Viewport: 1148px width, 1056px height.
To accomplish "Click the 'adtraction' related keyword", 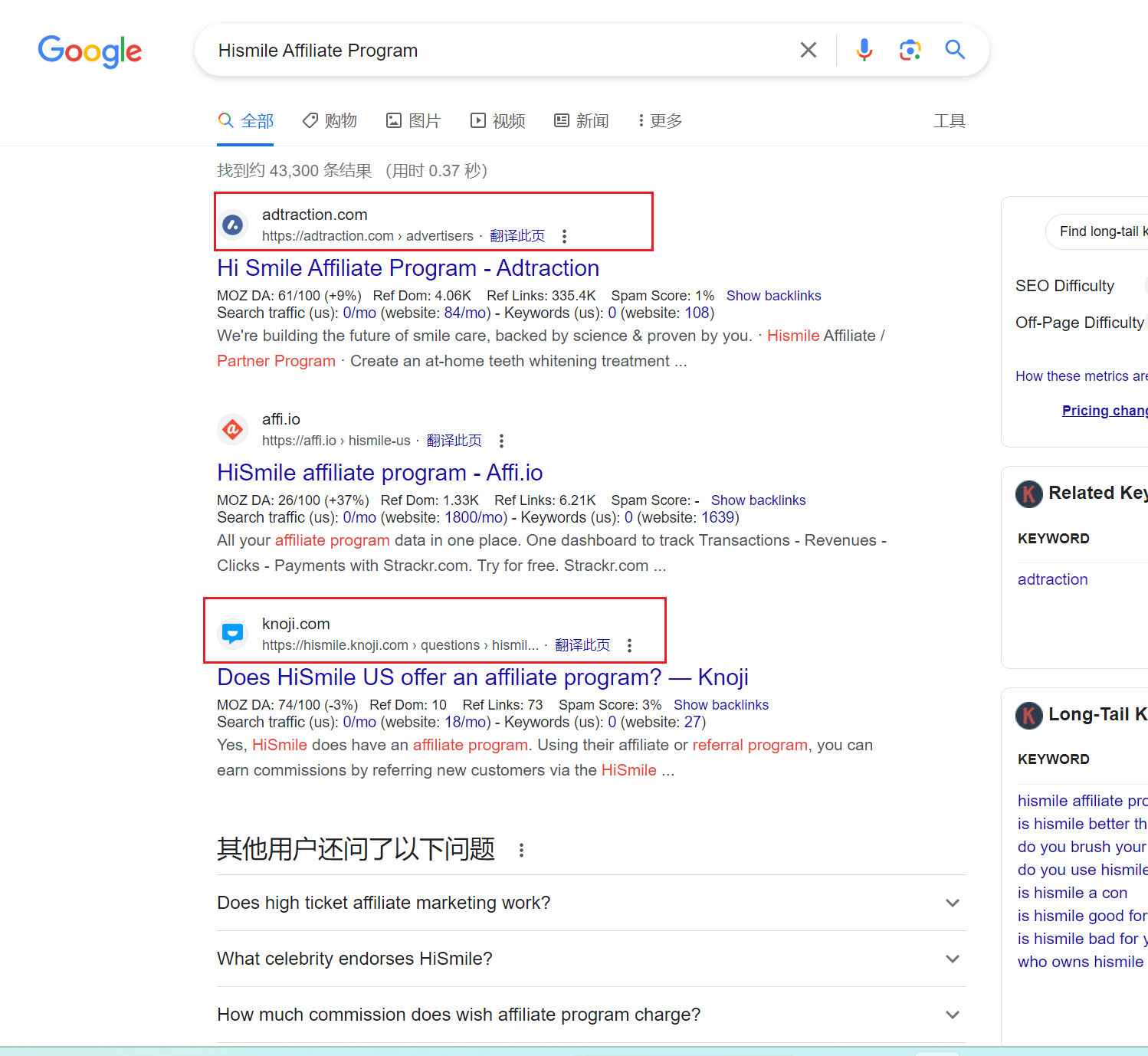I will click(1052, 579).
